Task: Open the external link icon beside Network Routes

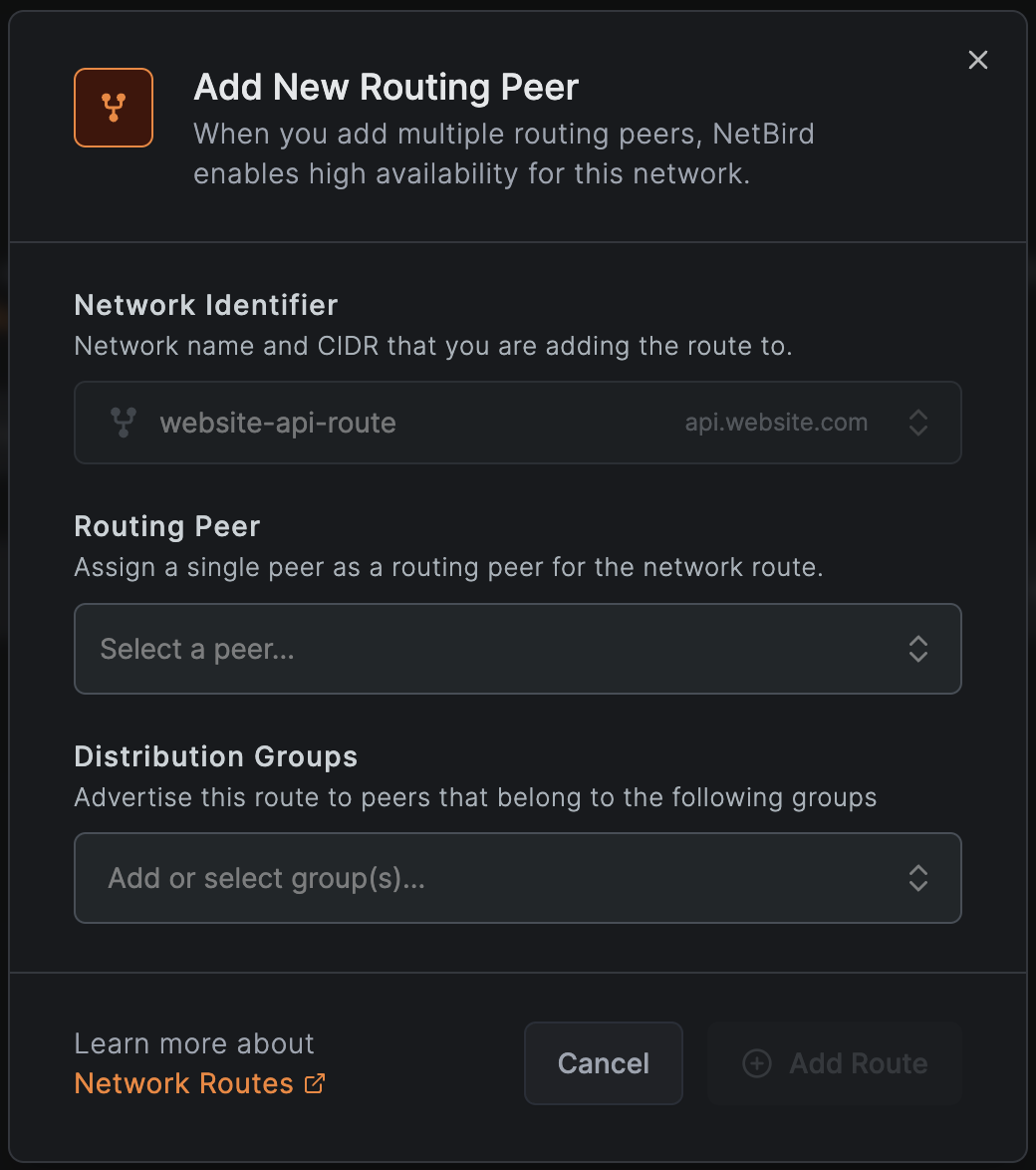Action: coord(316,1083)
